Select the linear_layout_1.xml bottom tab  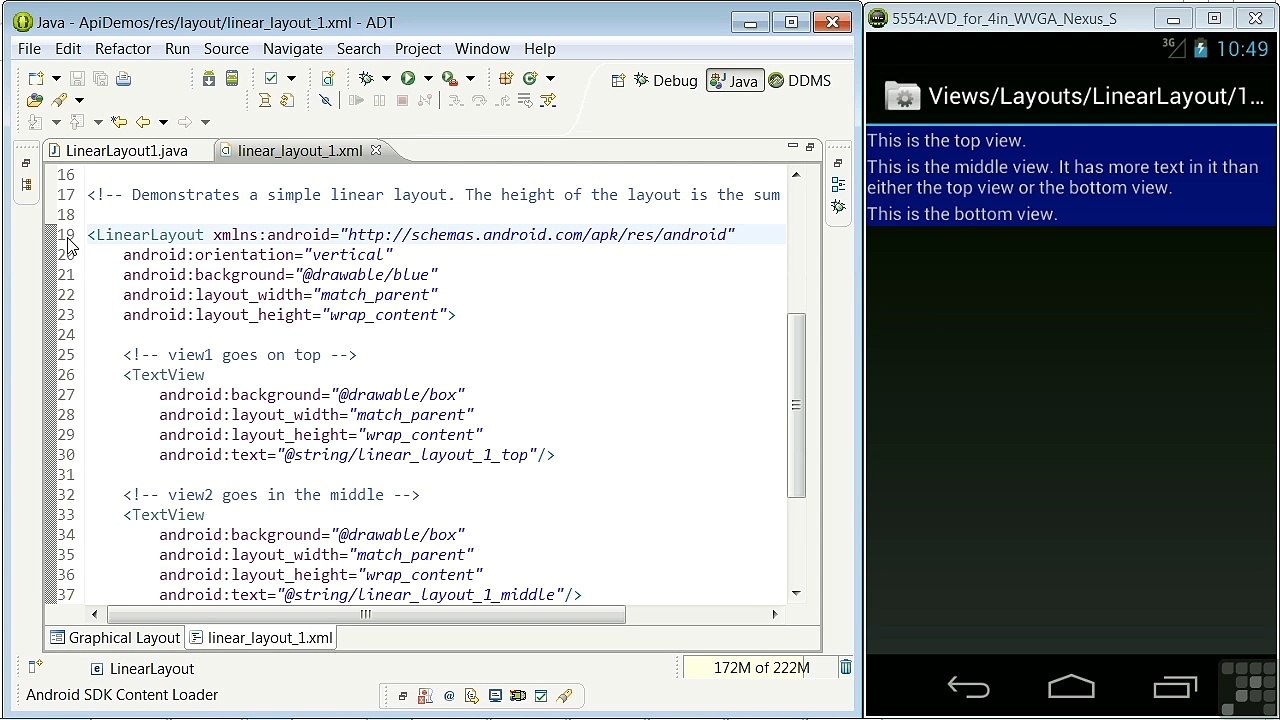261,638
